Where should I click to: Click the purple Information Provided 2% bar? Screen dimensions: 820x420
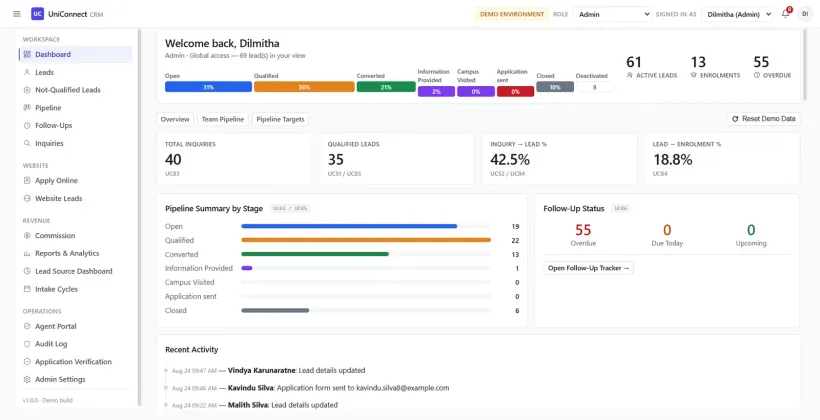click(436, 92)
